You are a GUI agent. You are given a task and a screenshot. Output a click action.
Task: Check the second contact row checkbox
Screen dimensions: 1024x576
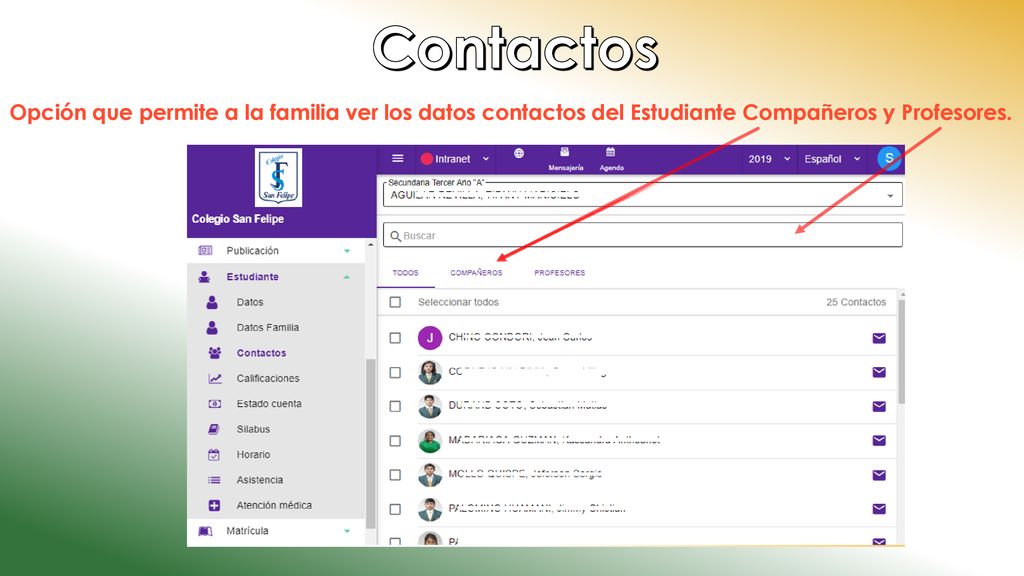(x=395, y=372)
